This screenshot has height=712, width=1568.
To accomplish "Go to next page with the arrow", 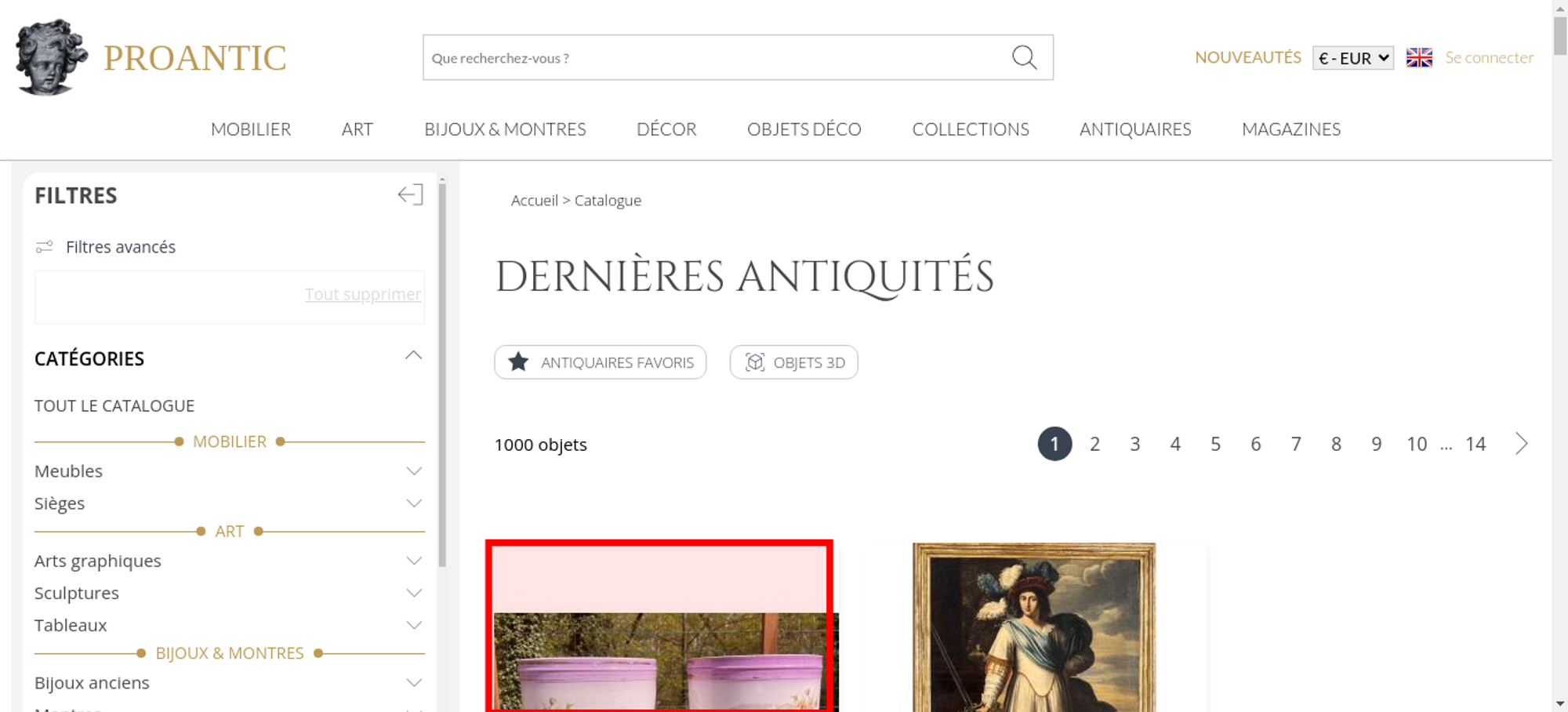I will 1521,444.
